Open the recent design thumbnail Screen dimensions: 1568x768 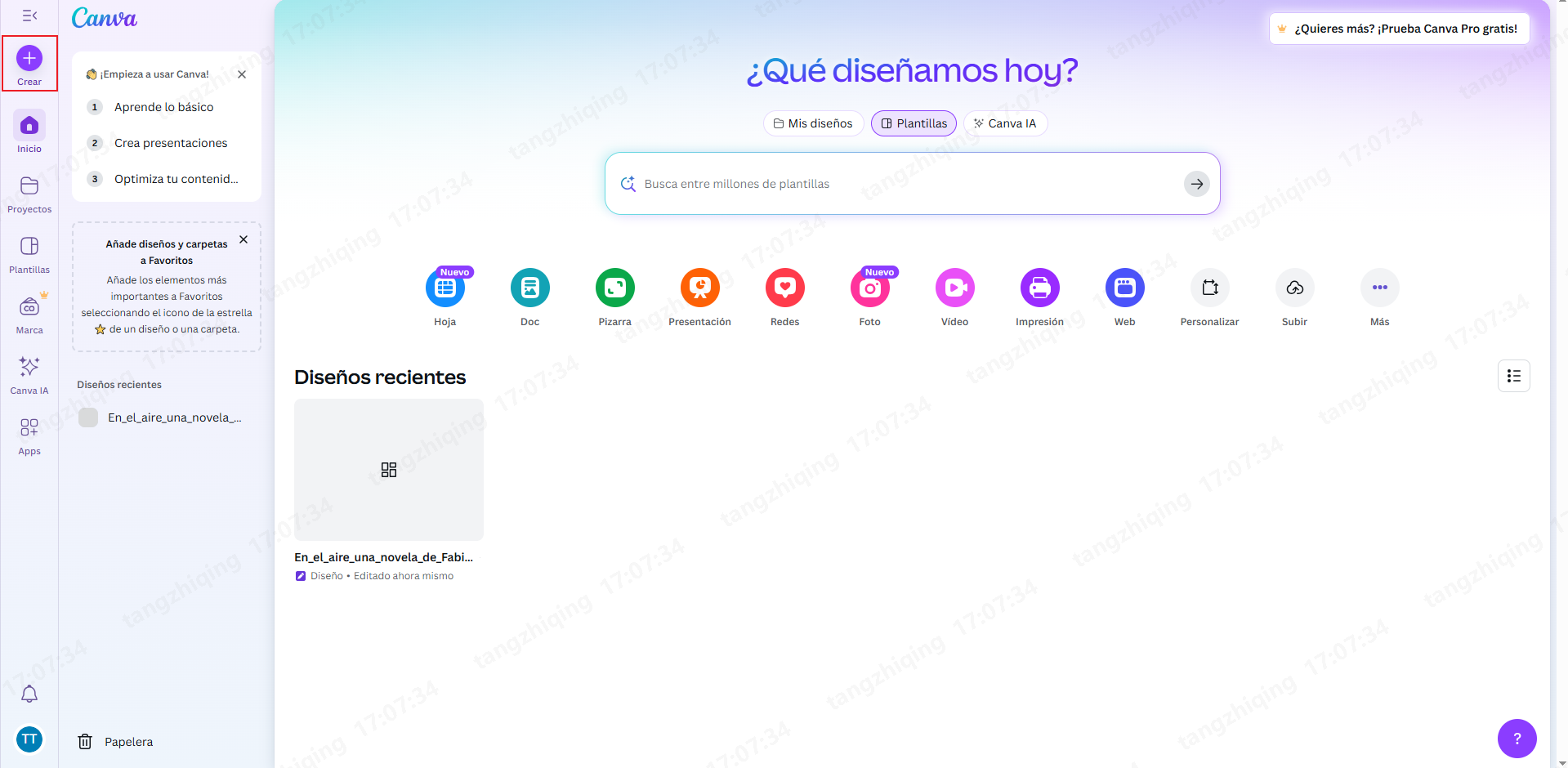tap(389, 469)
